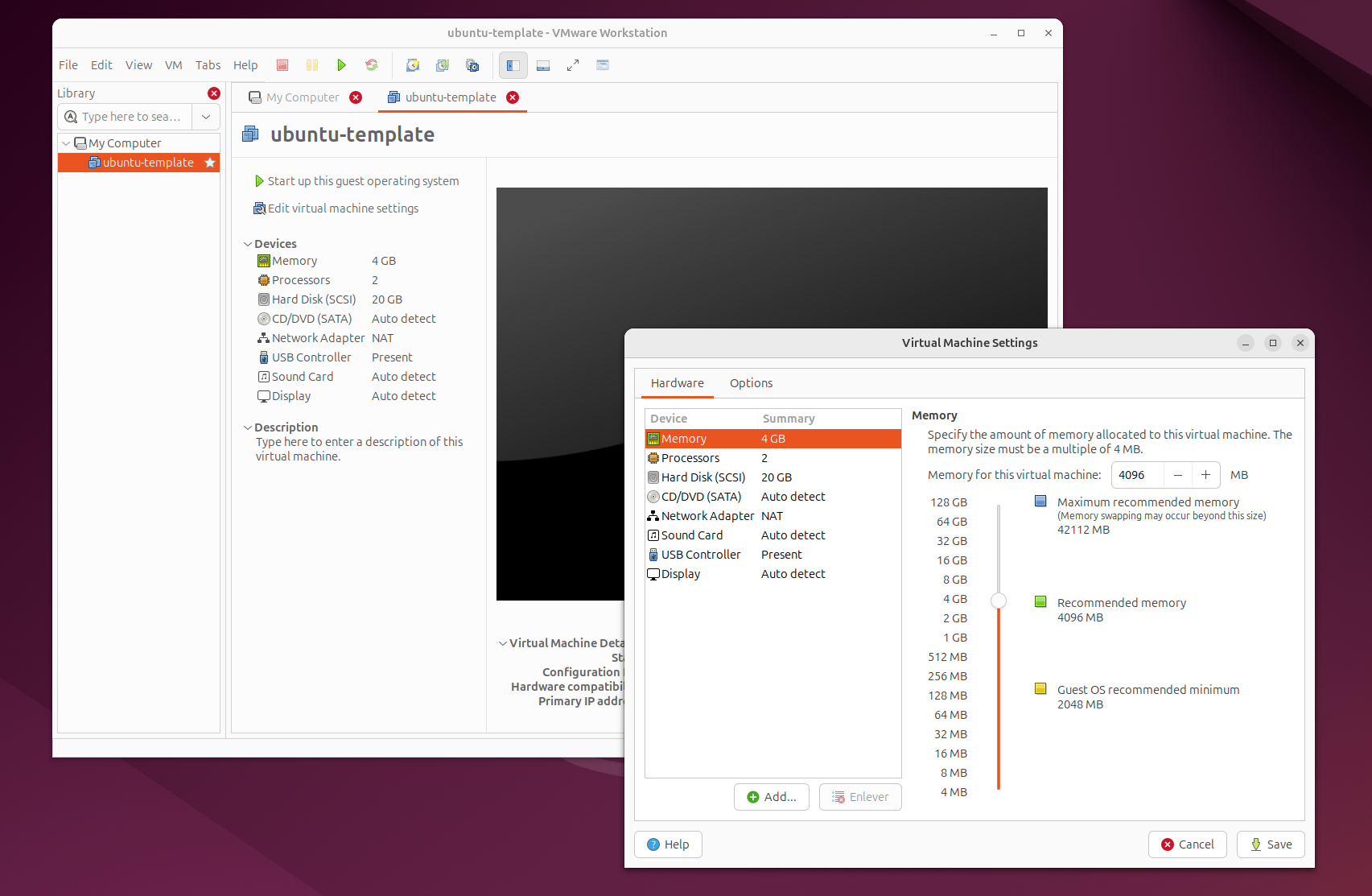
Task: Open the View menu
Action: point(138,65)
